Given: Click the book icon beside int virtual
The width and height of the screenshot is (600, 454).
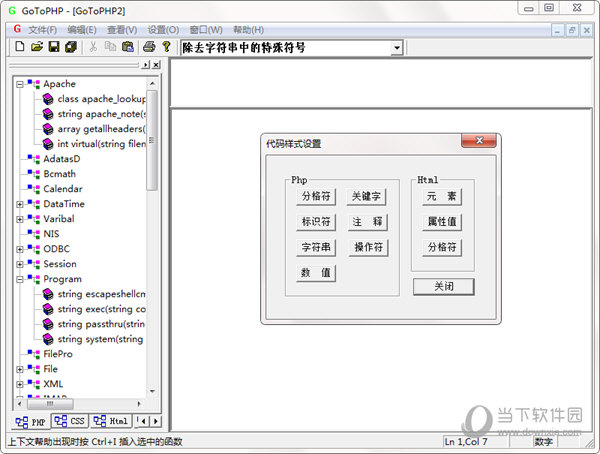Looking at the screenshot, I should tap(48, 144).
